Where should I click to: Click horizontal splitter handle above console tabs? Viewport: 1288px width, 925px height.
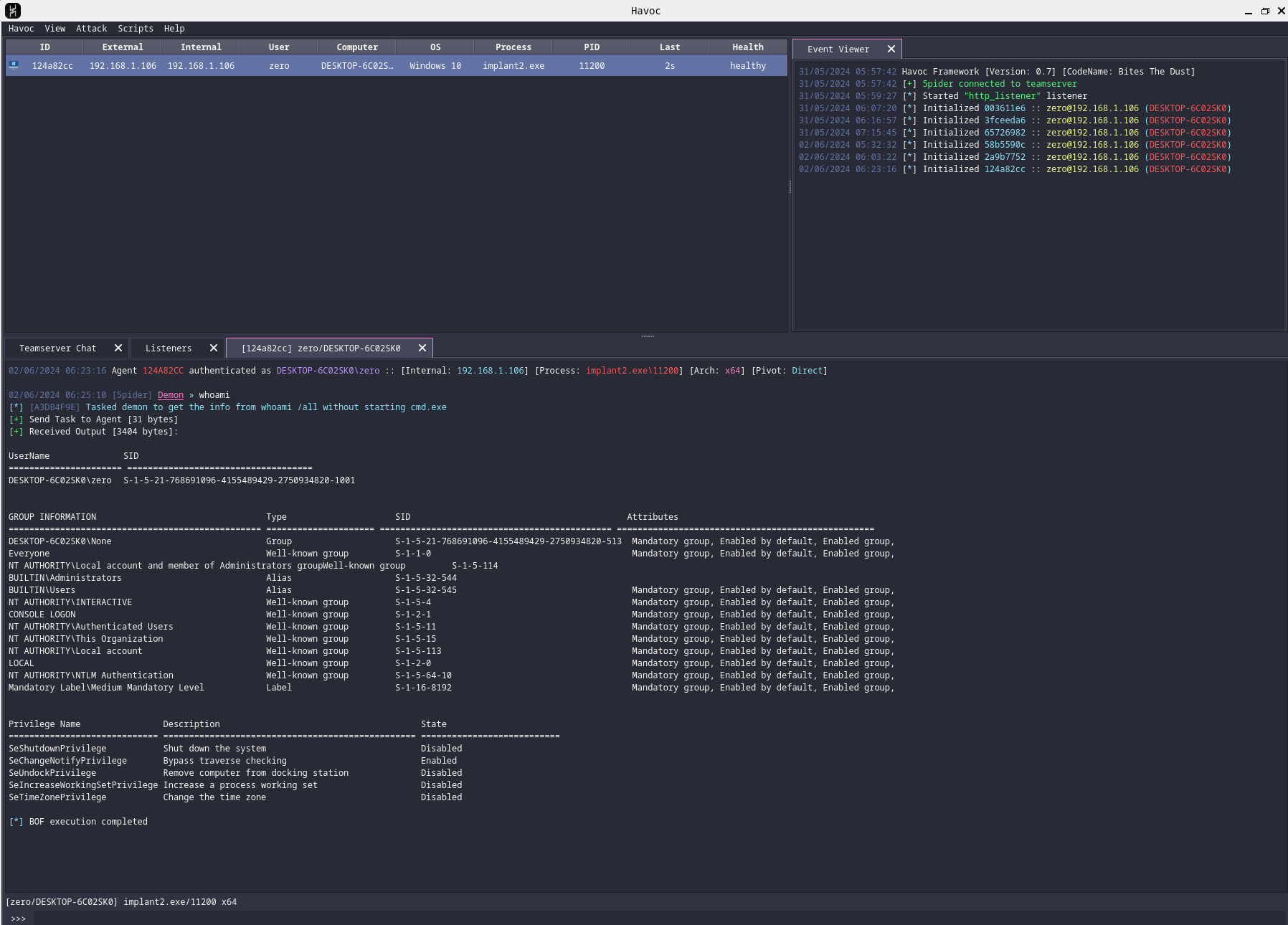648,336
